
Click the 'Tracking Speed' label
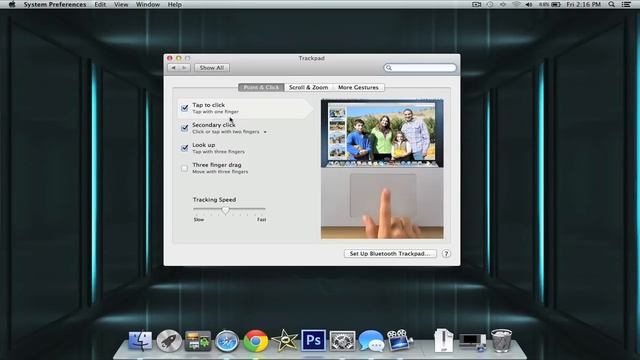tap(214, 200)
